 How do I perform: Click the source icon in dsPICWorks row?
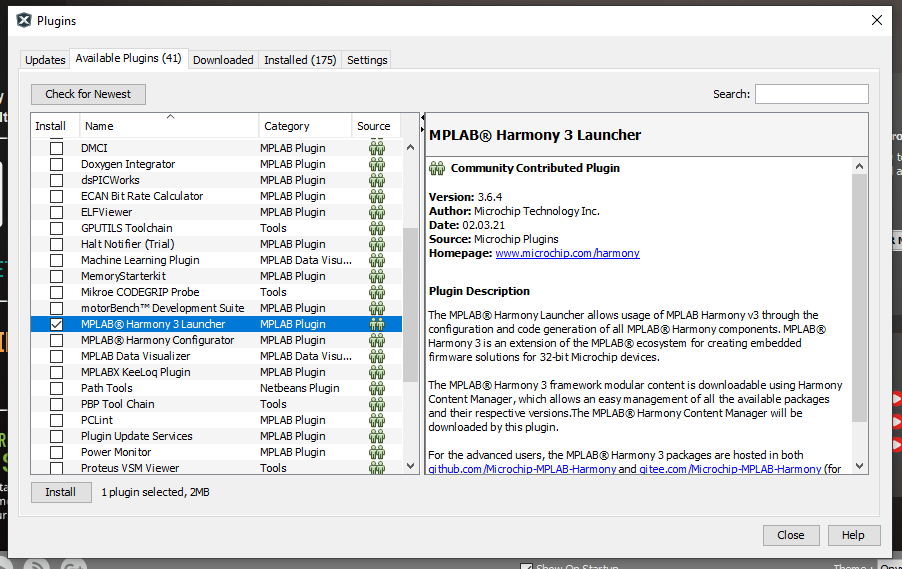(377, 180)
